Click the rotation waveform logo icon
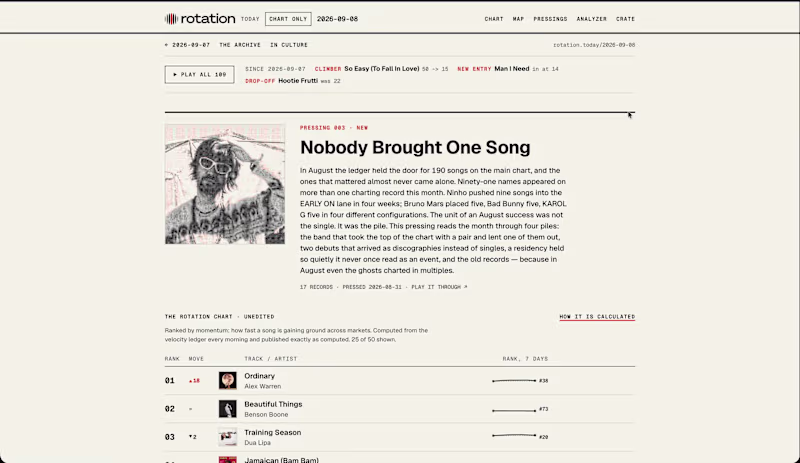 [x=171, y=19]
